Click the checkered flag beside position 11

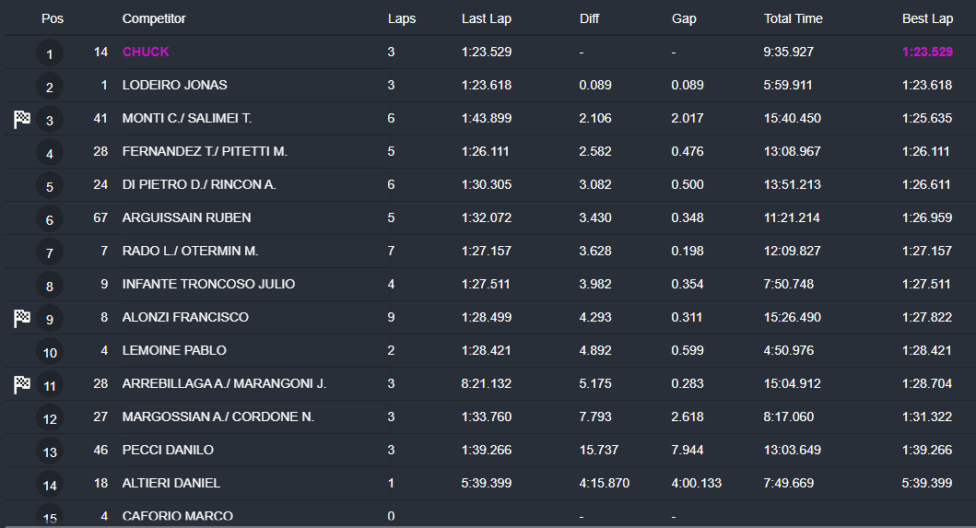[x=22, y=384]
